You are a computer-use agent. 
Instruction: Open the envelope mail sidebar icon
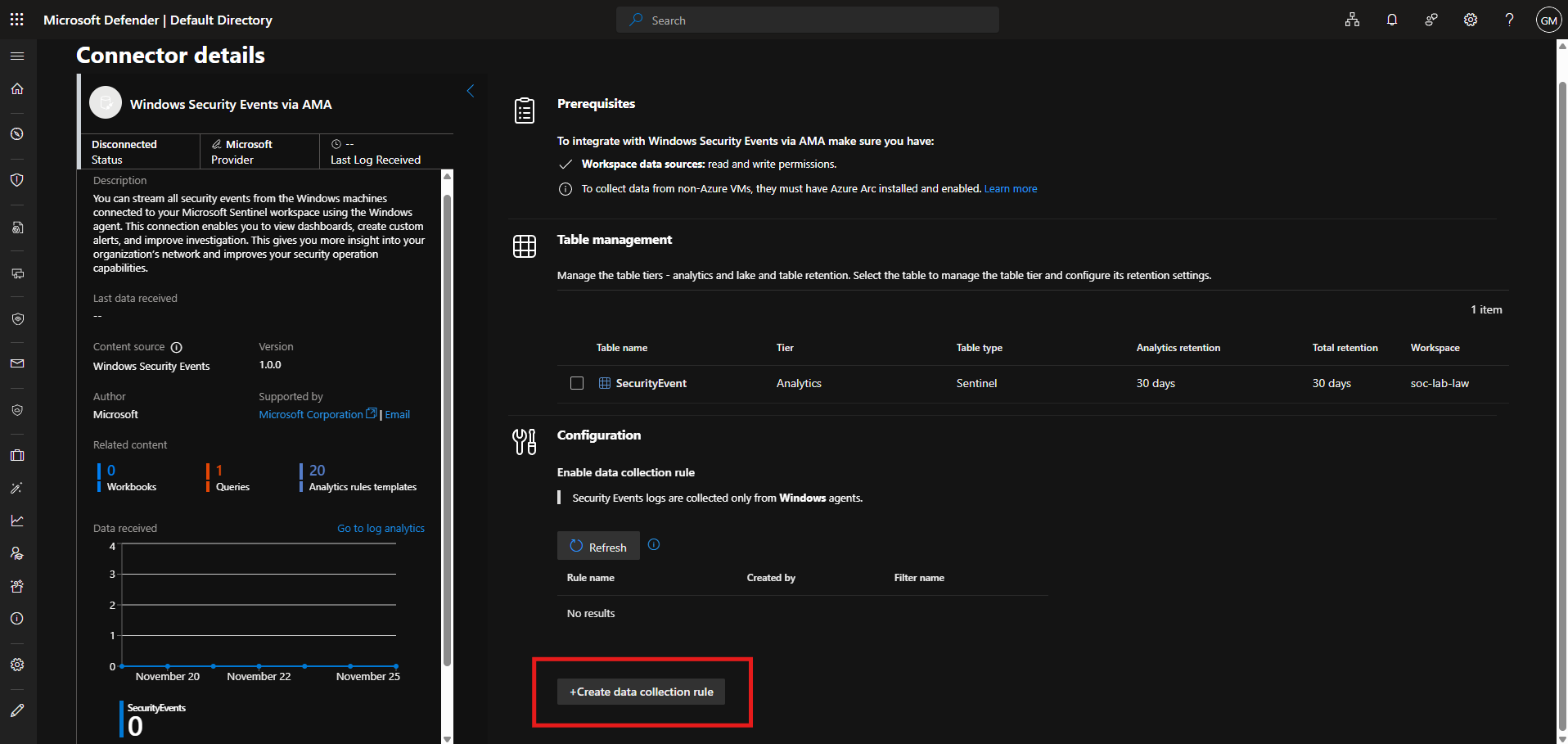point(17,363)
